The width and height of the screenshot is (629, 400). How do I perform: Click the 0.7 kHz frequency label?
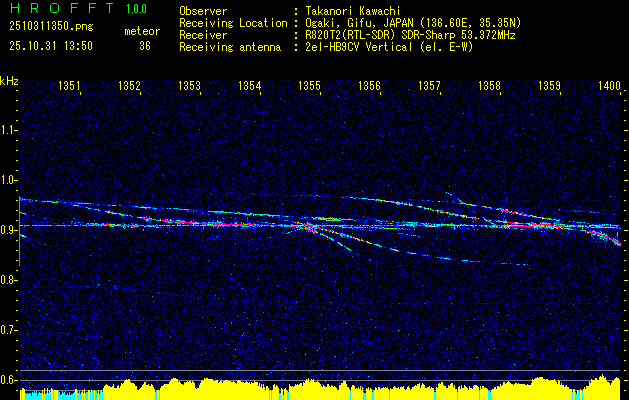(8, 330)
